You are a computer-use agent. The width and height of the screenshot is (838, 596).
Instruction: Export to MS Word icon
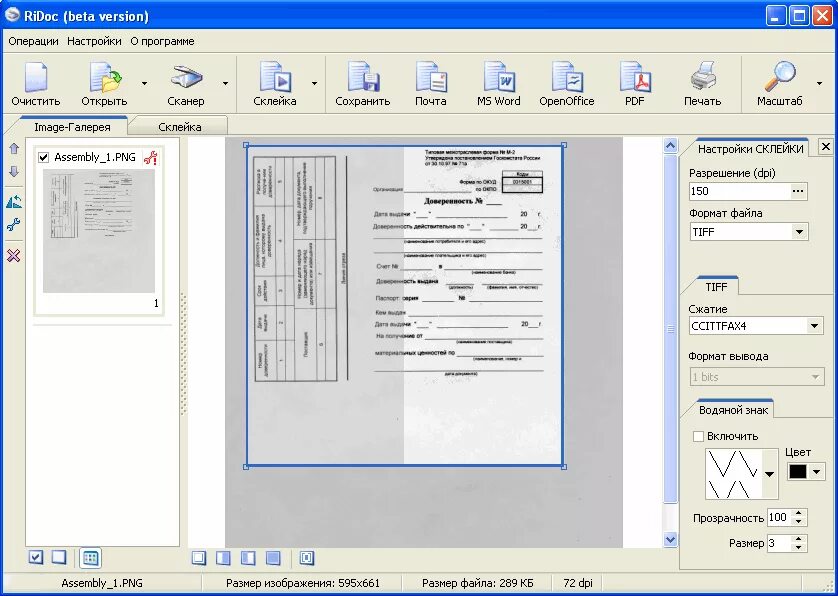click(x=499, y=78)
